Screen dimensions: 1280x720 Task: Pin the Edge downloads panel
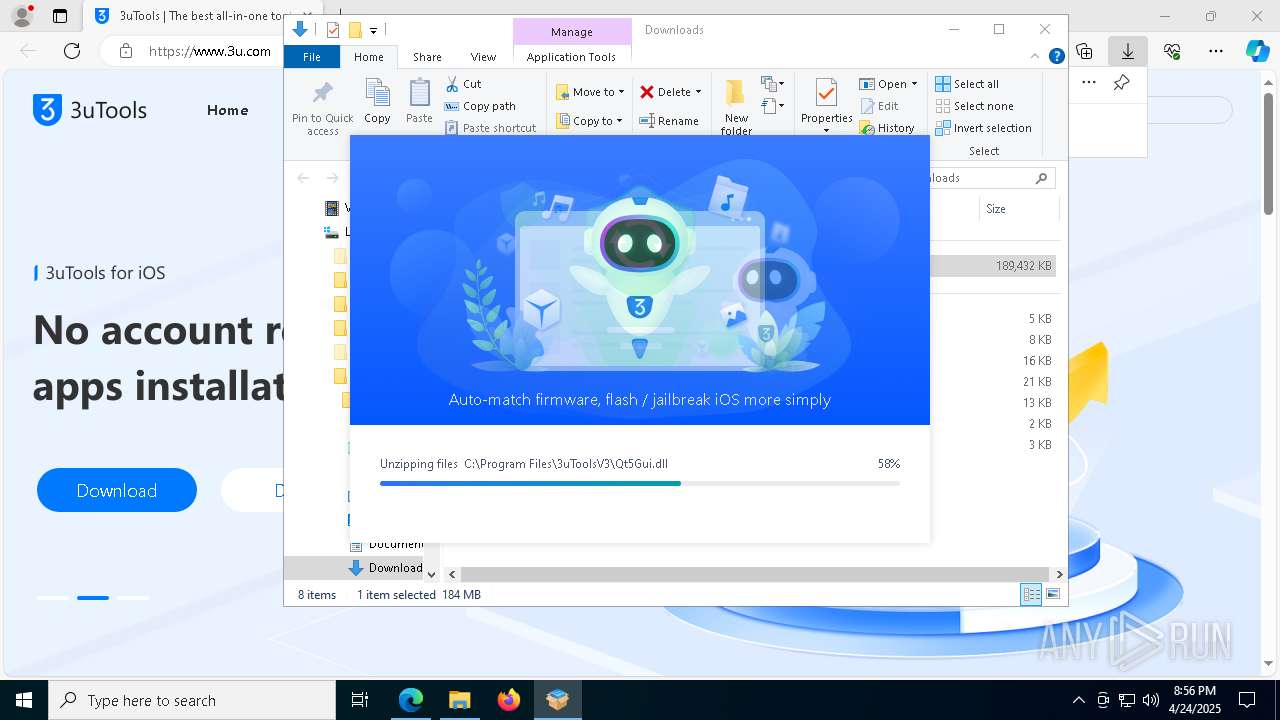tap(1121, 83)
